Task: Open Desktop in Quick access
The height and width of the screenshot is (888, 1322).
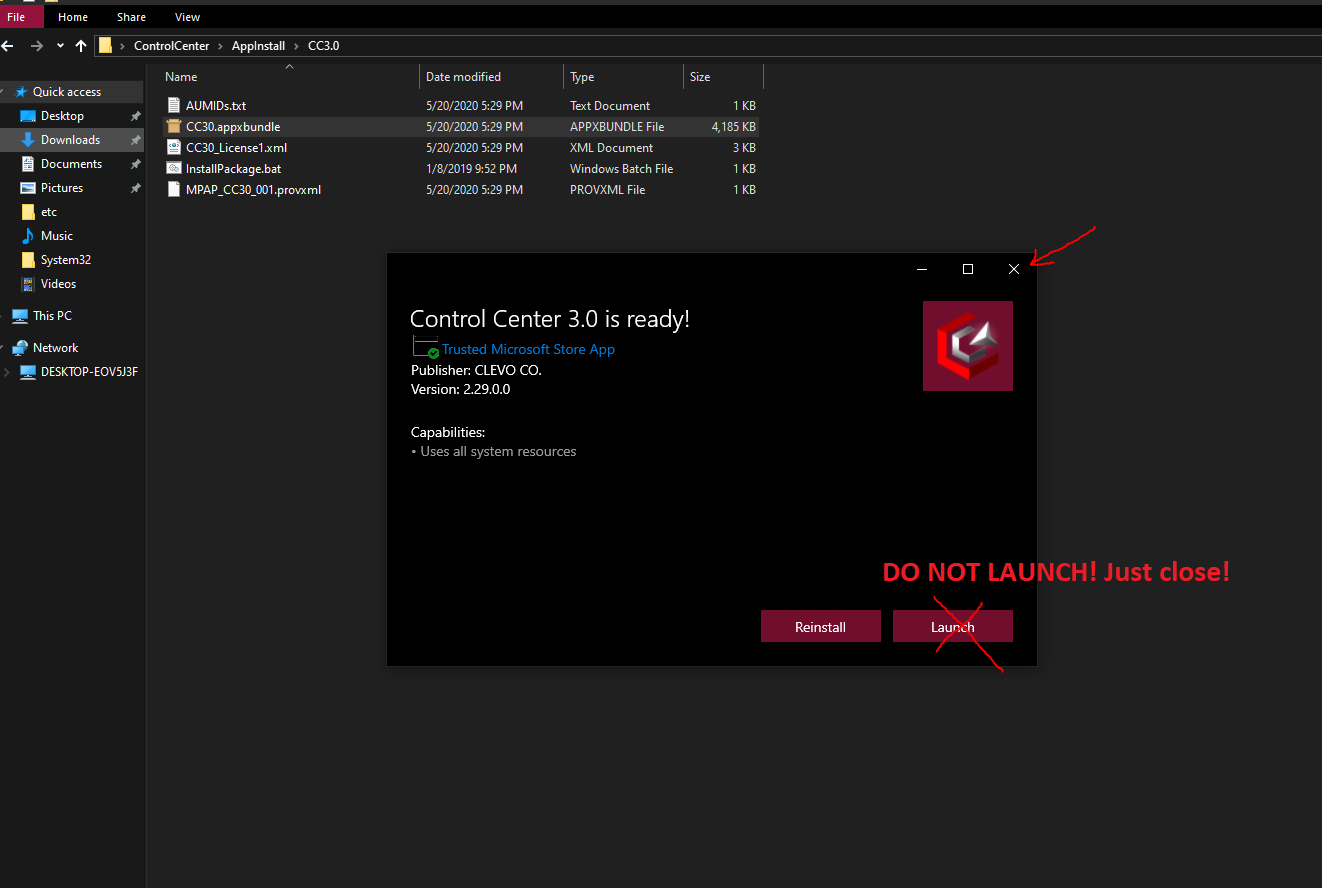Action: [62, 116]
